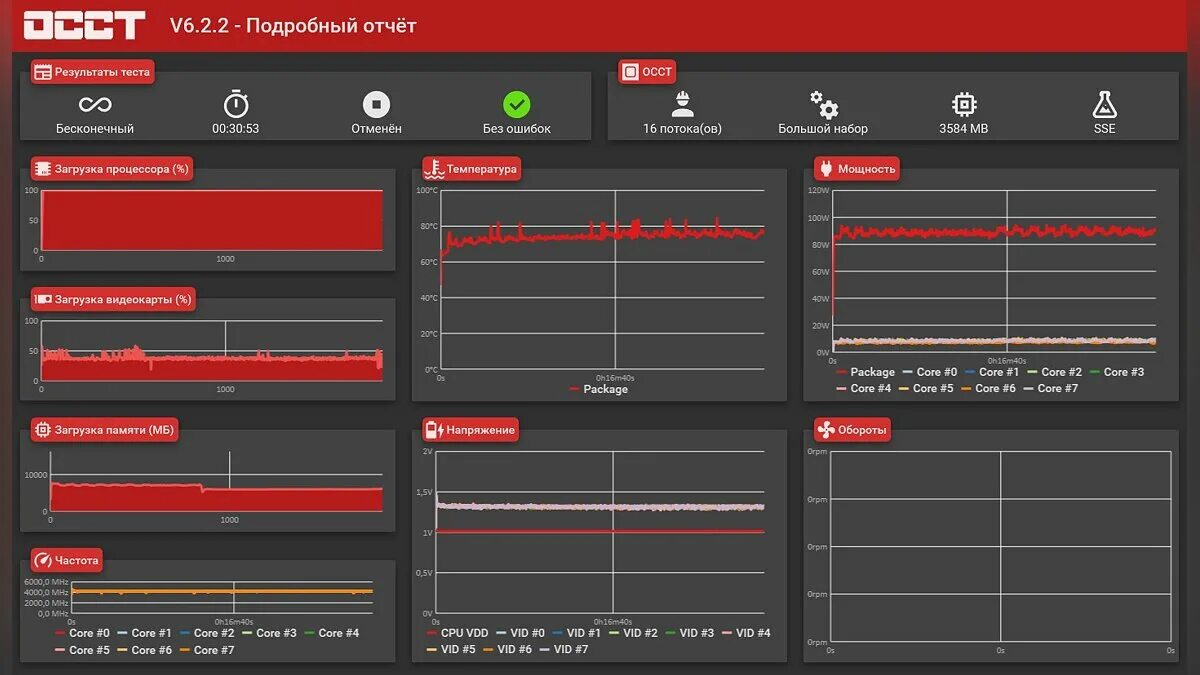Click the 16 потока(ов) text
This screenshot has height=675, width=1200.
682,128
